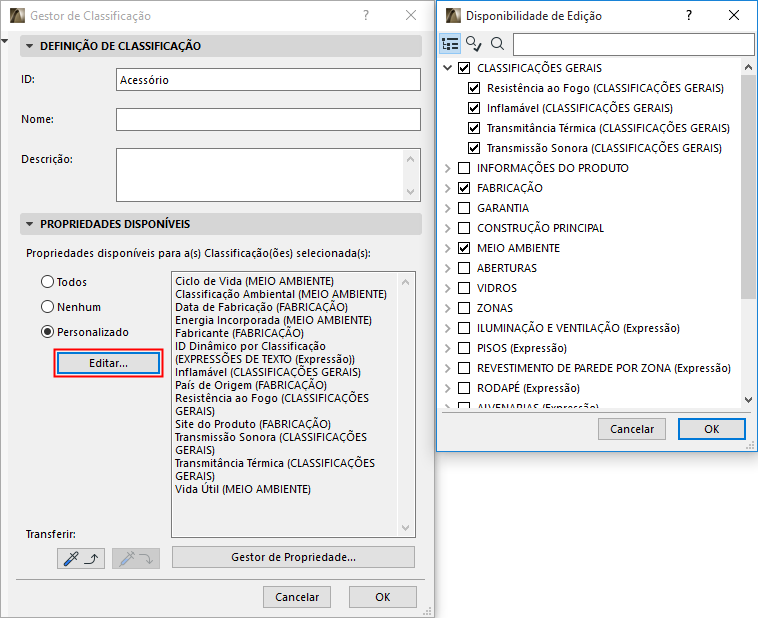Uncheck Transmissão Sonora checkbox
The height and width of the screenshot is (618, 758).
[x=474, y=148]
